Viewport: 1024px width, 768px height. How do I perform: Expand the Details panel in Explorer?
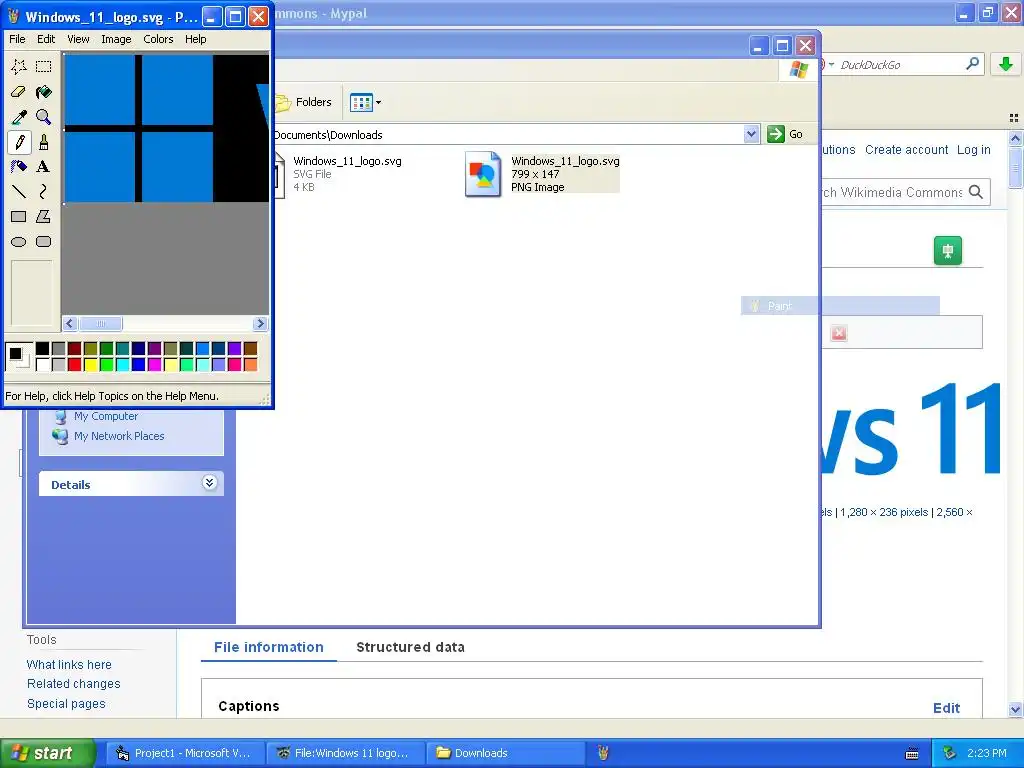[209, 483]
